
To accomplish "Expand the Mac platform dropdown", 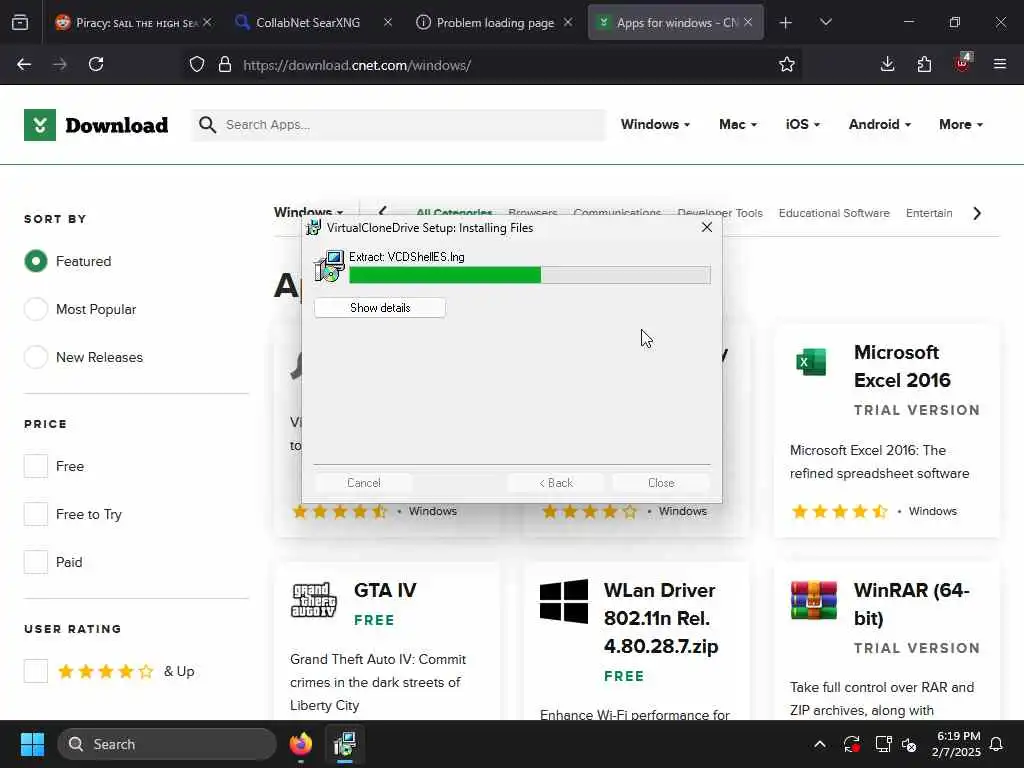I will (738, 124).
